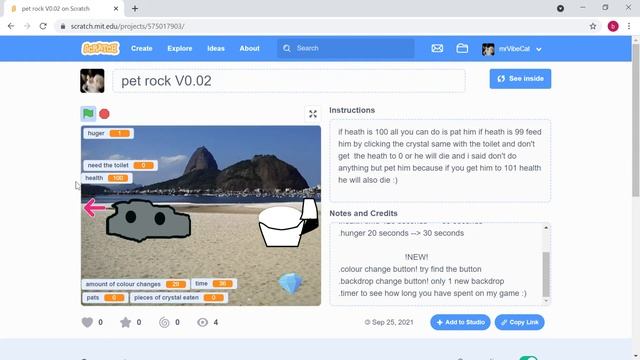Bookmark this page with the star icon
Viewport: 640px width, 360px height.
coord(593,26)
